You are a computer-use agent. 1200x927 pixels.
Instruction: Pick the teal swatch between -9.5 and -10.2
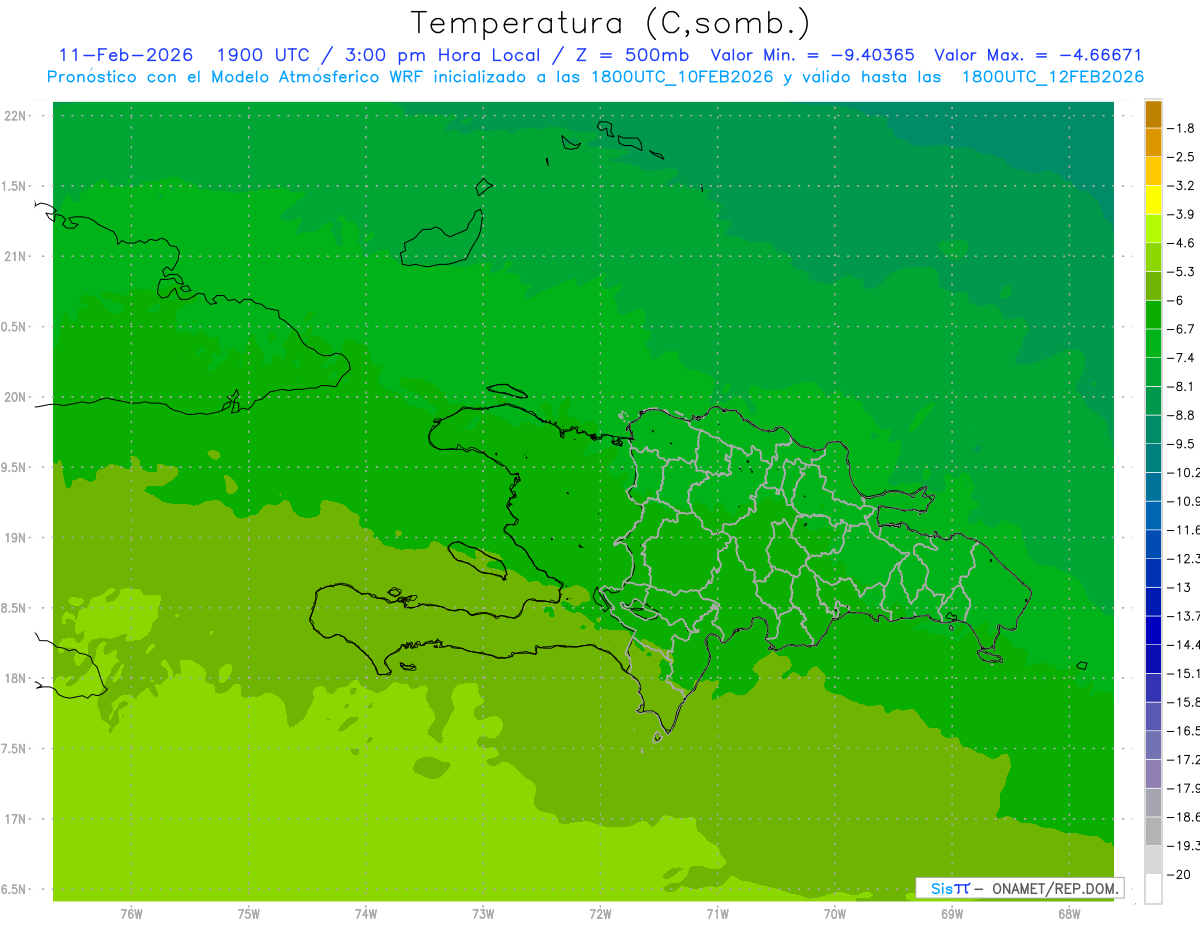click(1153, 458)
